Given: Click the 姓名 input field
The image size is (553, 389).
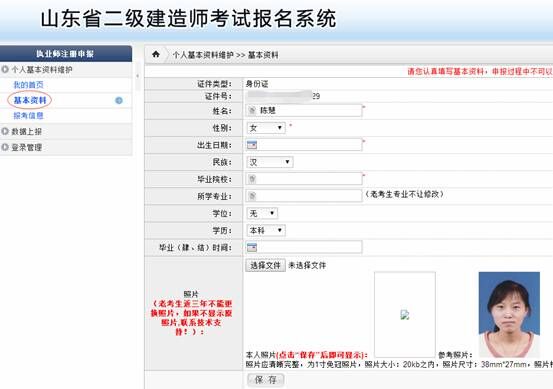Looking at the screenshot, I should click(x=304, y=110).
